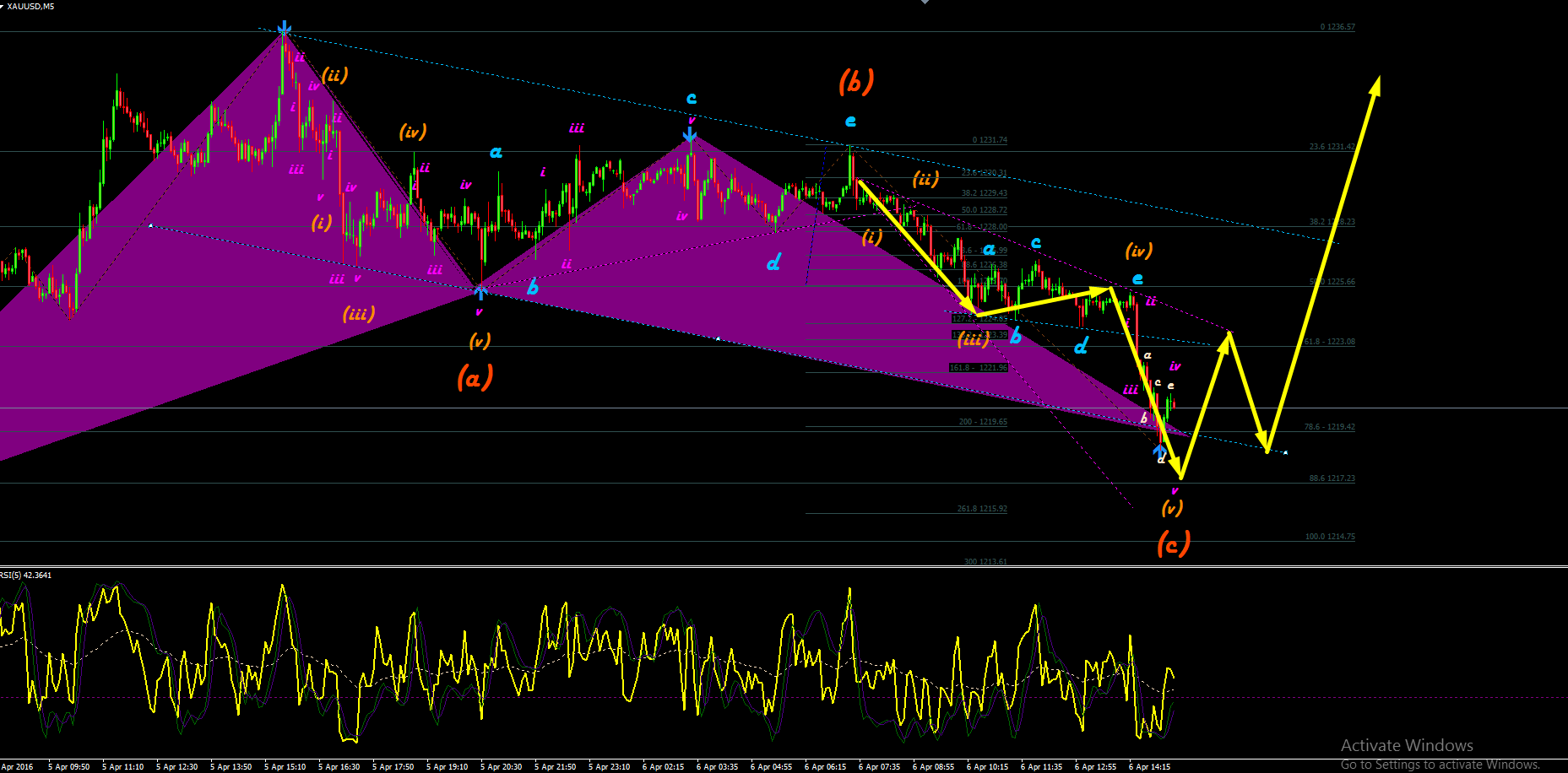The height and width of the screenshot is (773, 1568).
Task: Select the blue down arrow at the 1236.57 peak
Action: click(285, 28)
